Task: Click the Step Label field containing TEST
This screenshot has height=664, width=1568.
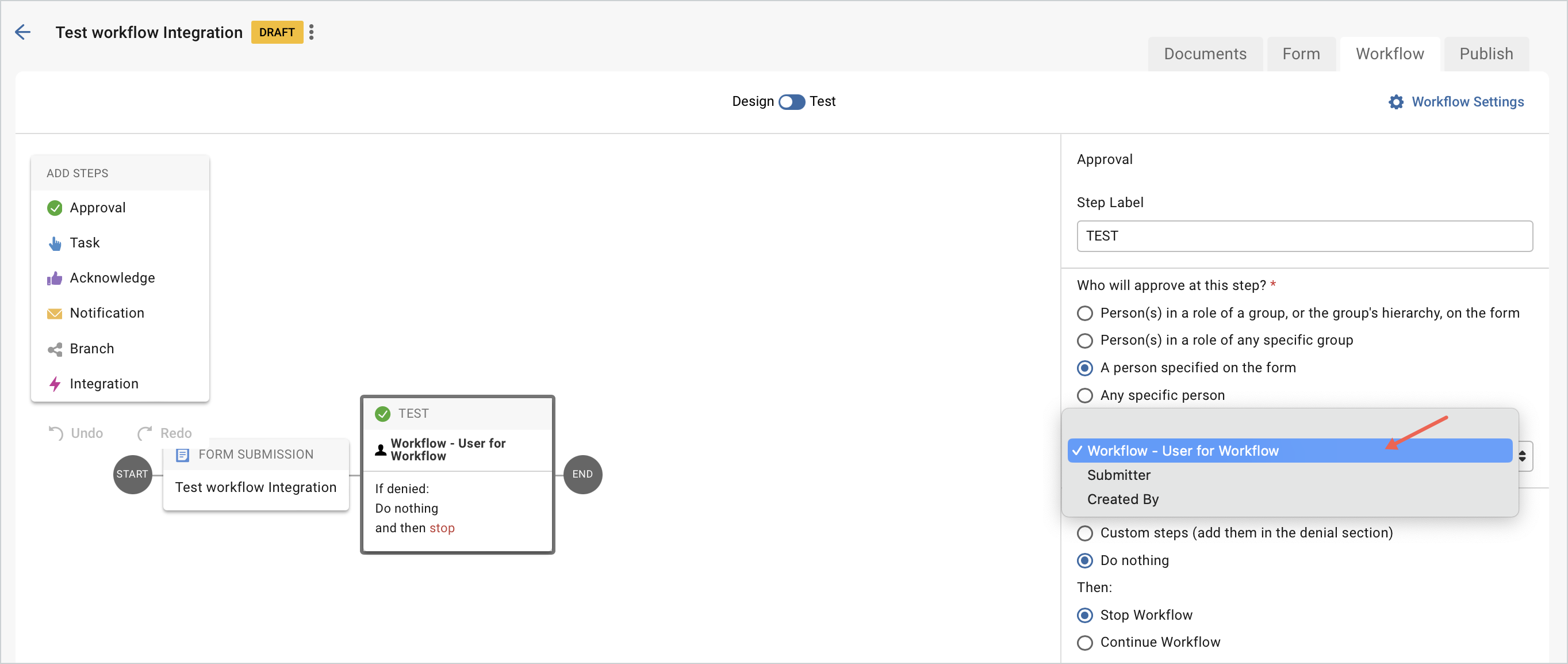Action: [1304, 236]
